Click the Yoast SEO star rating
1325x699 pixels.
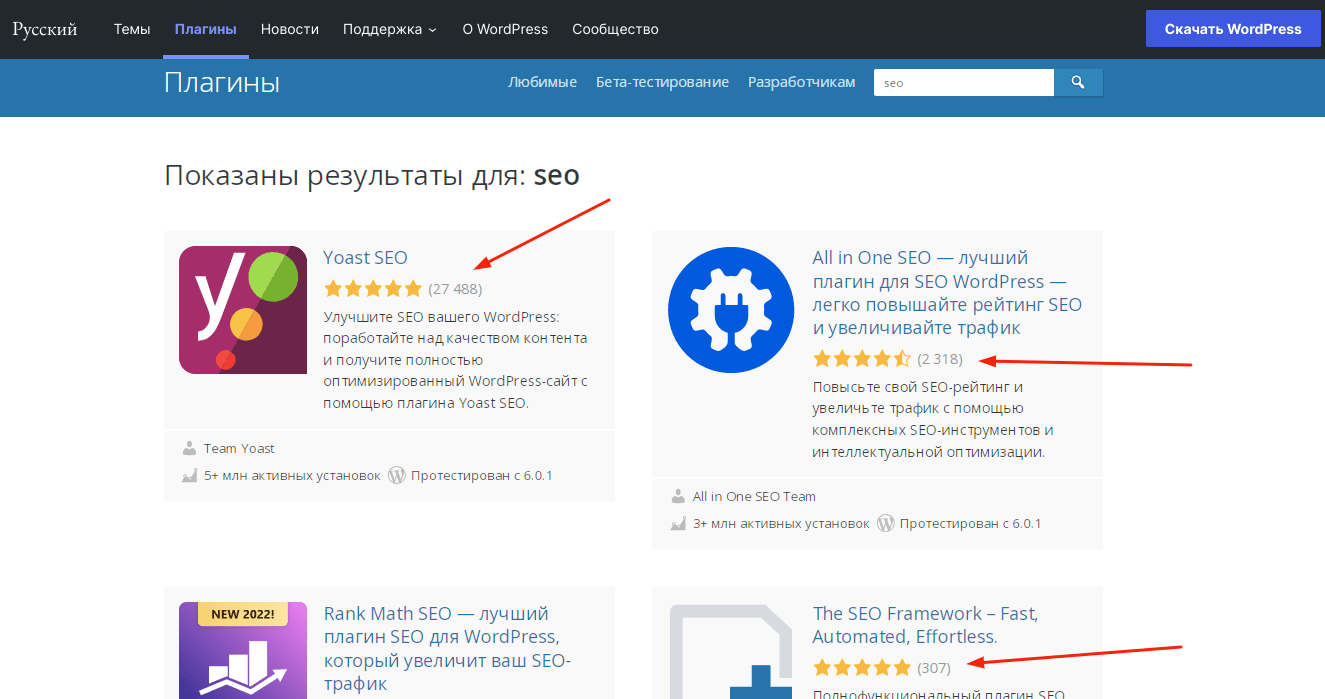pos(373,289)
